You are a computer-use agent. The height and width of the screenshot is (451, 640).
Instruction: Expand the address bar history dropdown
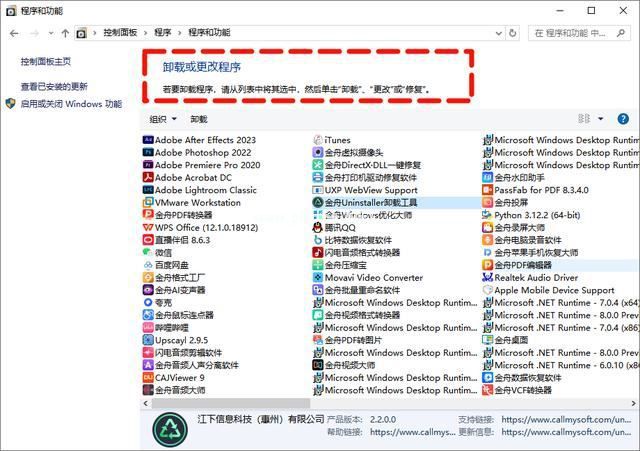coord(498,33)
